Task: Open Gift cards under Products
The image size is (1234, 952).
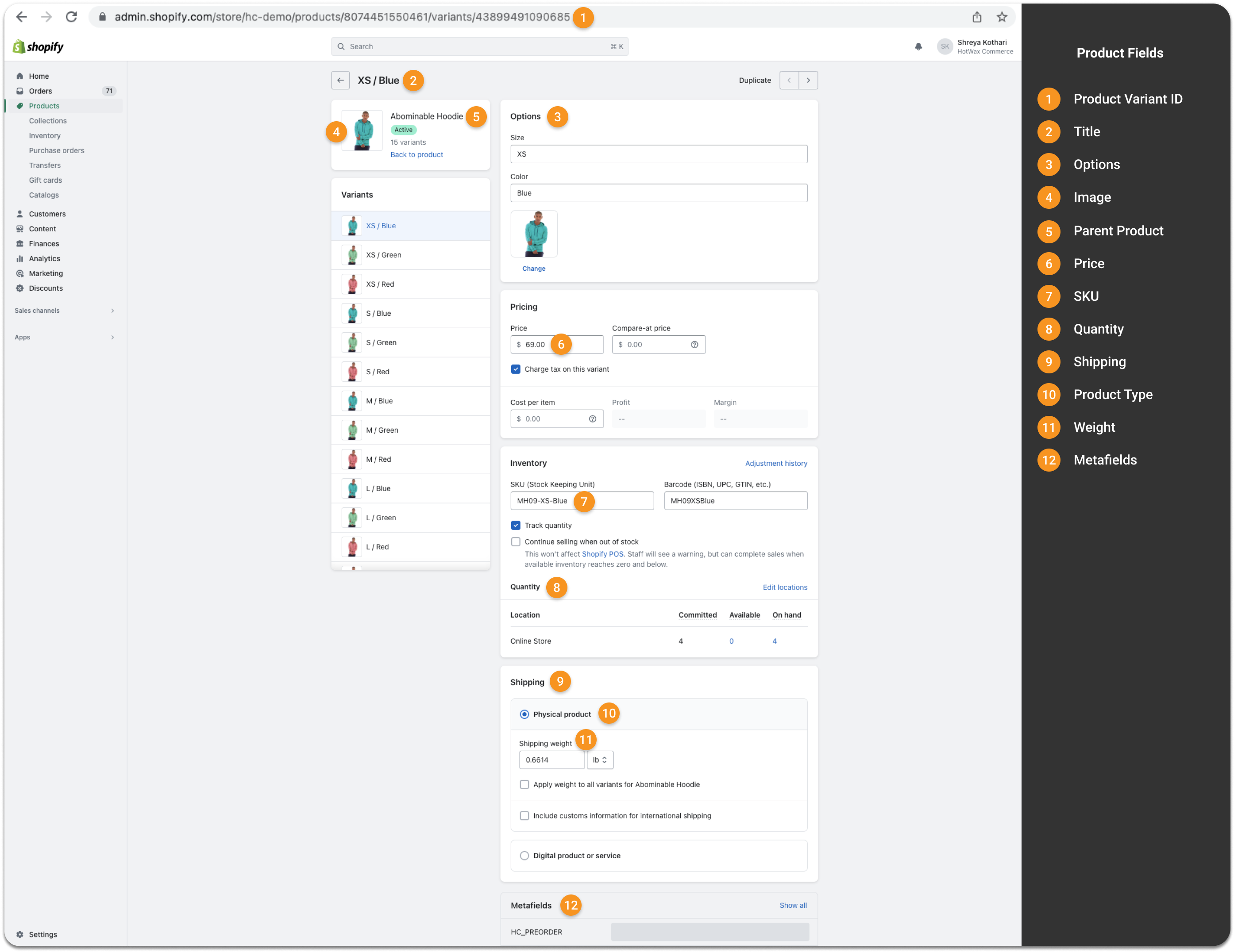Action: [x=45, y=180]
